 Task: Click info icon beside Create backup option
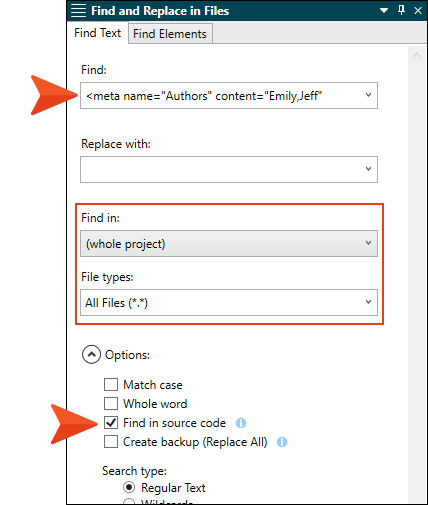click(x=282, y=442)
